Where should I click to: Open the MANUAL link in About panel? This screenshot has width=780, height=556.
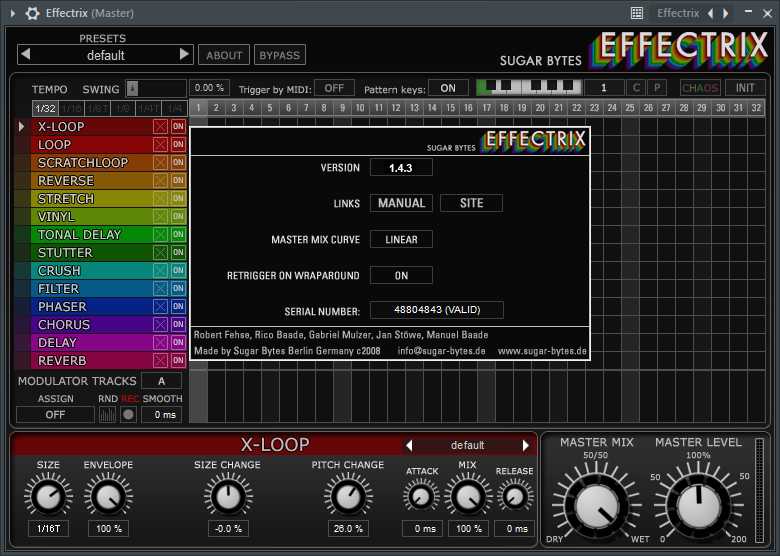pos(401,203)
